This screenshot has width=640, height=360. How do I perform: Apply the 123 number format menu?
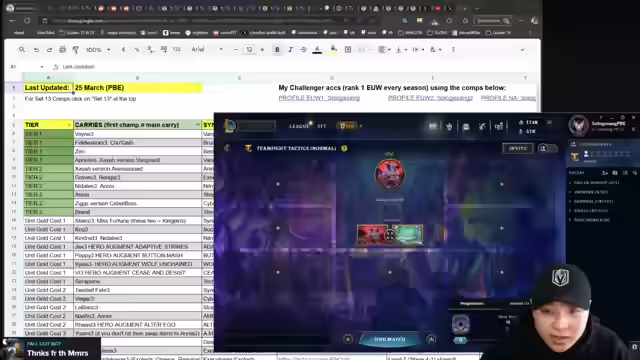pos(176,49)
